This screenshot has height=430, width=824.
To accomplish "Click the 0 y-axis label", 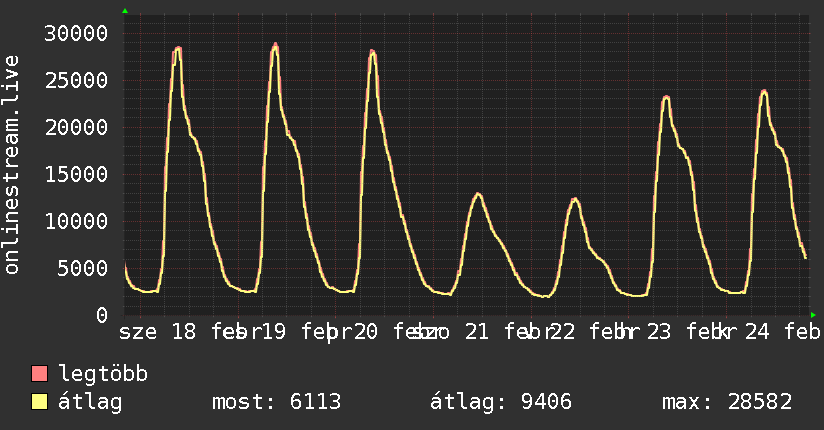I will point(102,315).
